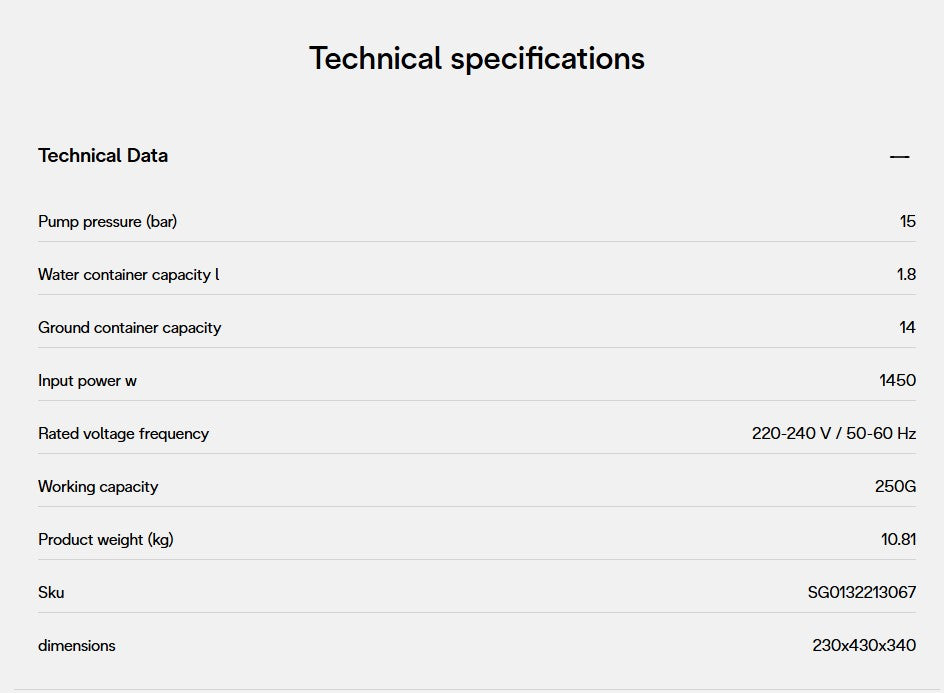Collapse the Technical Data section minus icon
The width and height of the screenshot is (944, 693).
899,157
